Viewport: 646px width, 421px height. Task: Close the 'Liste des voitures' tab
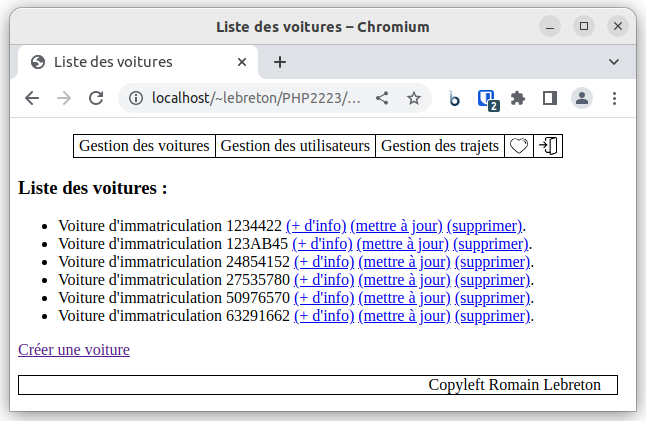tap(242, 62)
